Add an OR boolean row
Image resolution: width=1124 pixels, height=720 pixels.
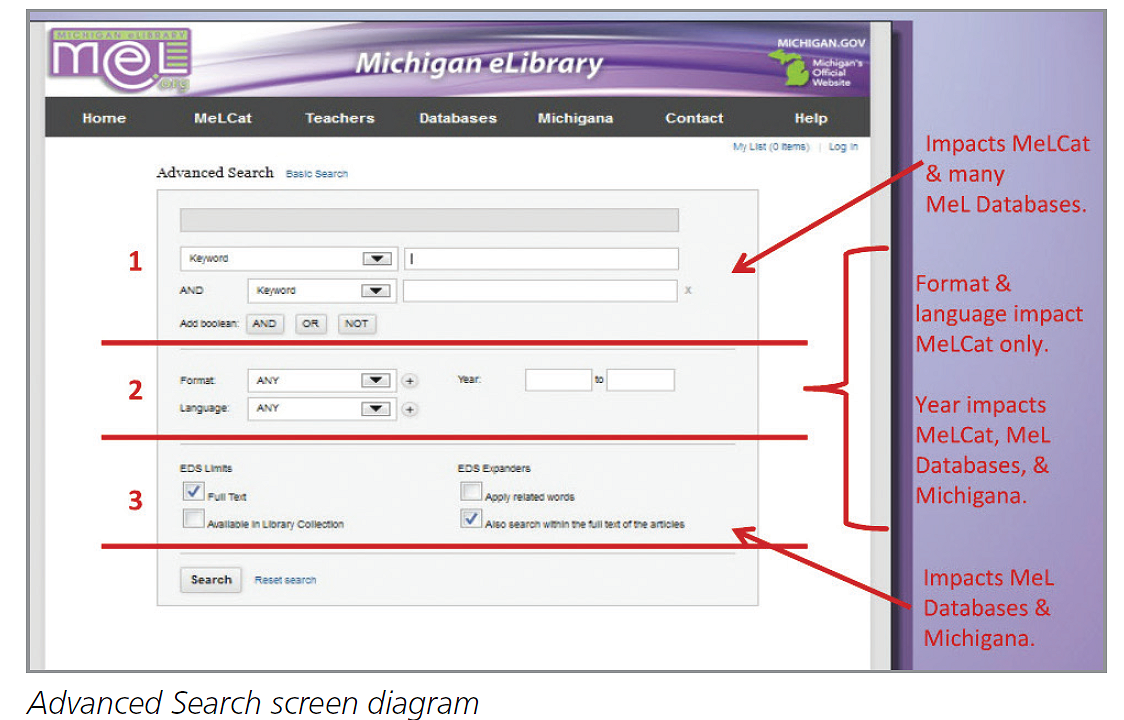pyautogui.click(x=310, y=324)
